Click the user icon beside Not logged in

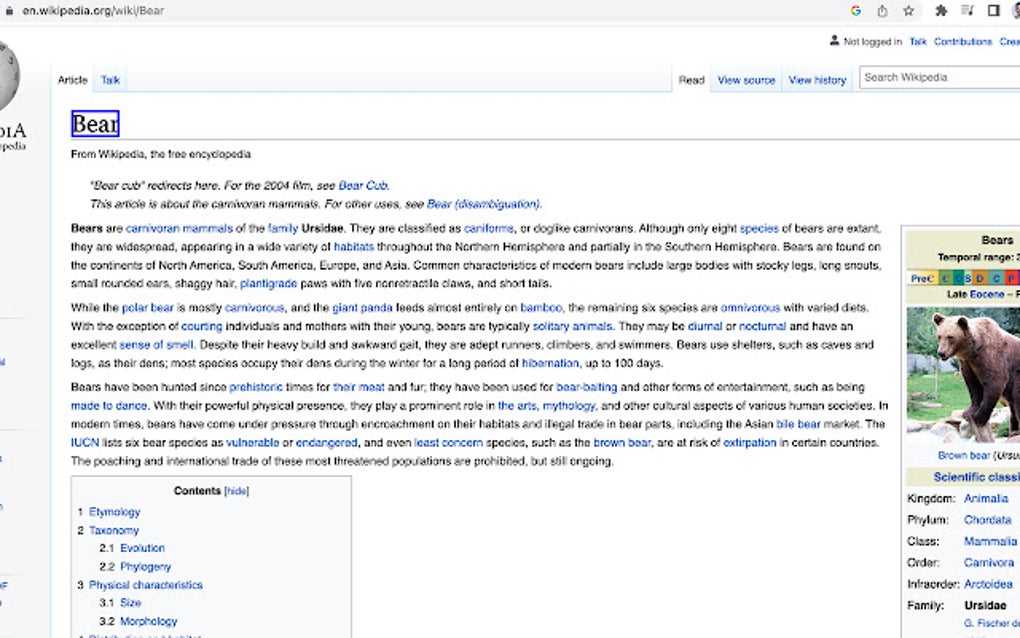(835, 41)
